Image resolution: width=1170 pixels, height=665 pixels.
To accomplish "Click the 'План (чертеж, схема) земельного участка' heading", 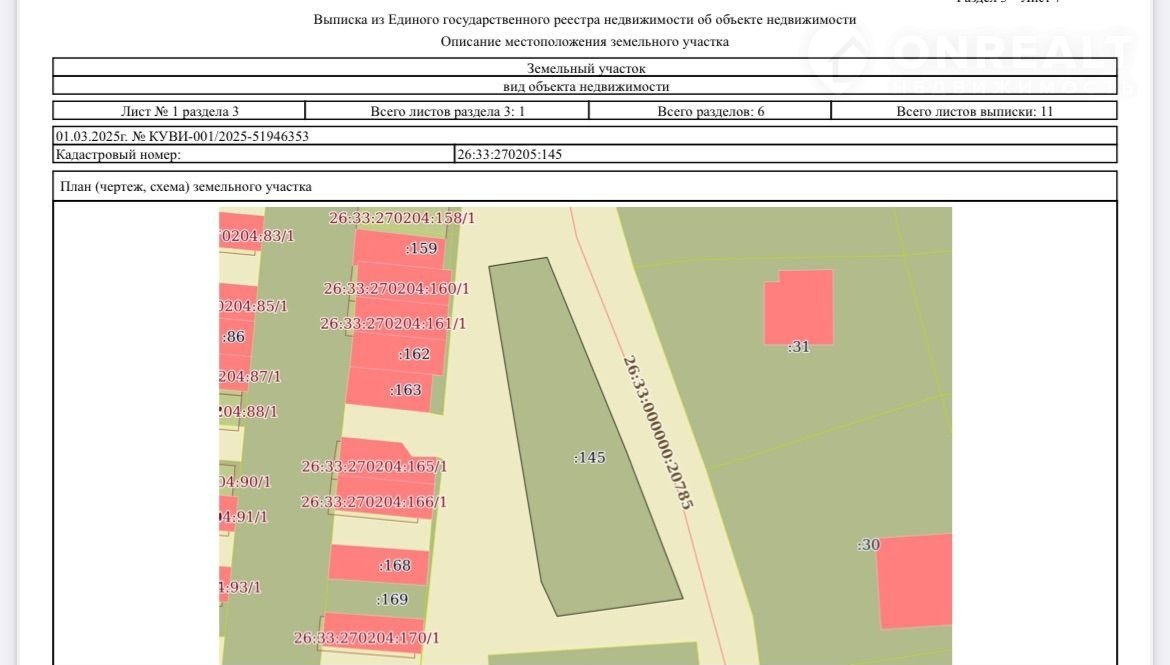I will point(186,186).
